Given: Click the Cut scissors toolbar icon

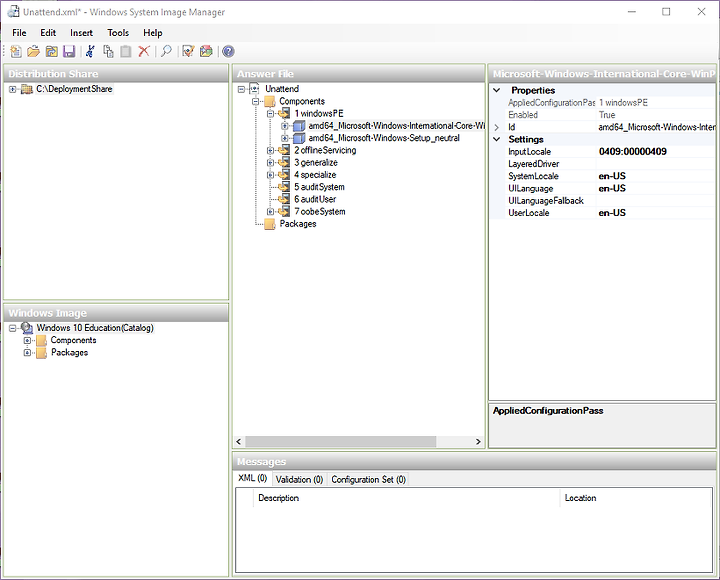Looking at the screenshot, I should click(x=90, y=51).
